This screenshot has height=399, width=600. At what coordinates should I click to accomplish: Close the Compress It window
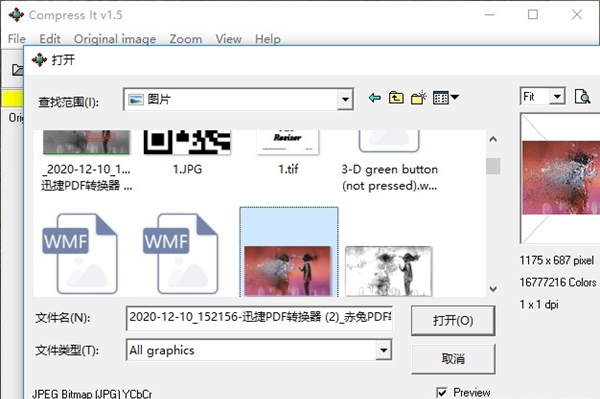click(577, 15)
